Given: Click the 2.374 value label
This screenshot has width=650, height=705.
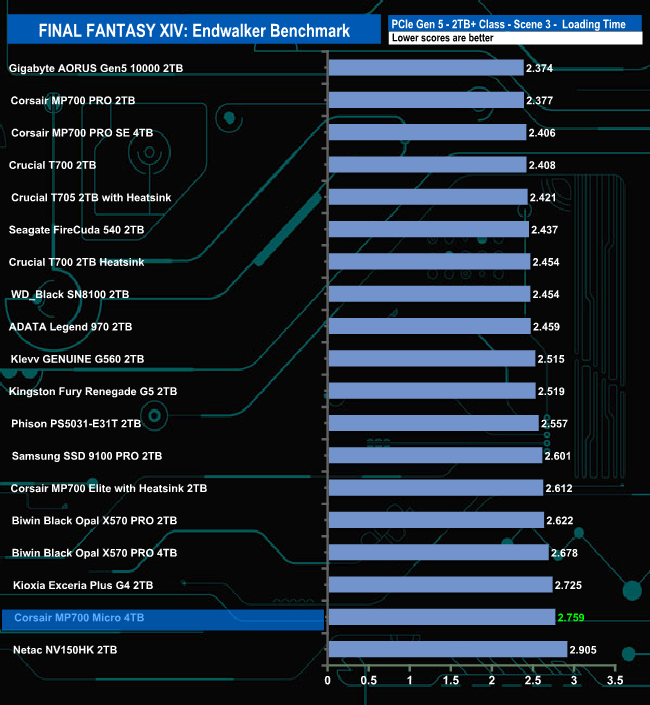Looking at the screenshot, I should coord(539,68).
